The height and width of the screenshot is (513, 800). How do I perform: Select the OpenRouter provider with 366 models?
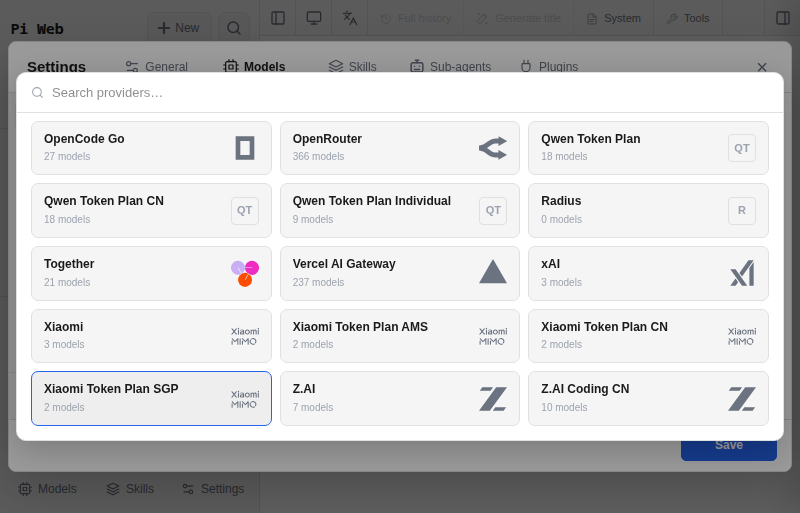pos(399,148)
